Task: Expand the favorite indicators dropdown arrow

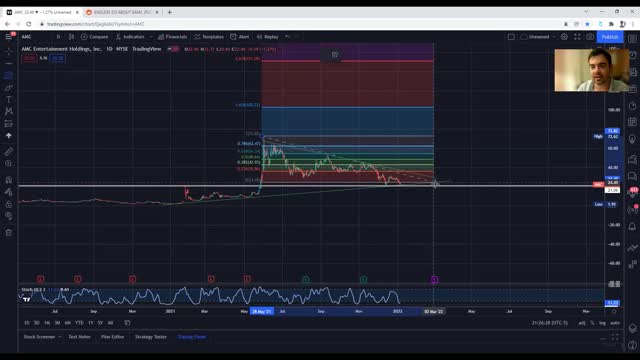Action: click(x=151, y=37)
